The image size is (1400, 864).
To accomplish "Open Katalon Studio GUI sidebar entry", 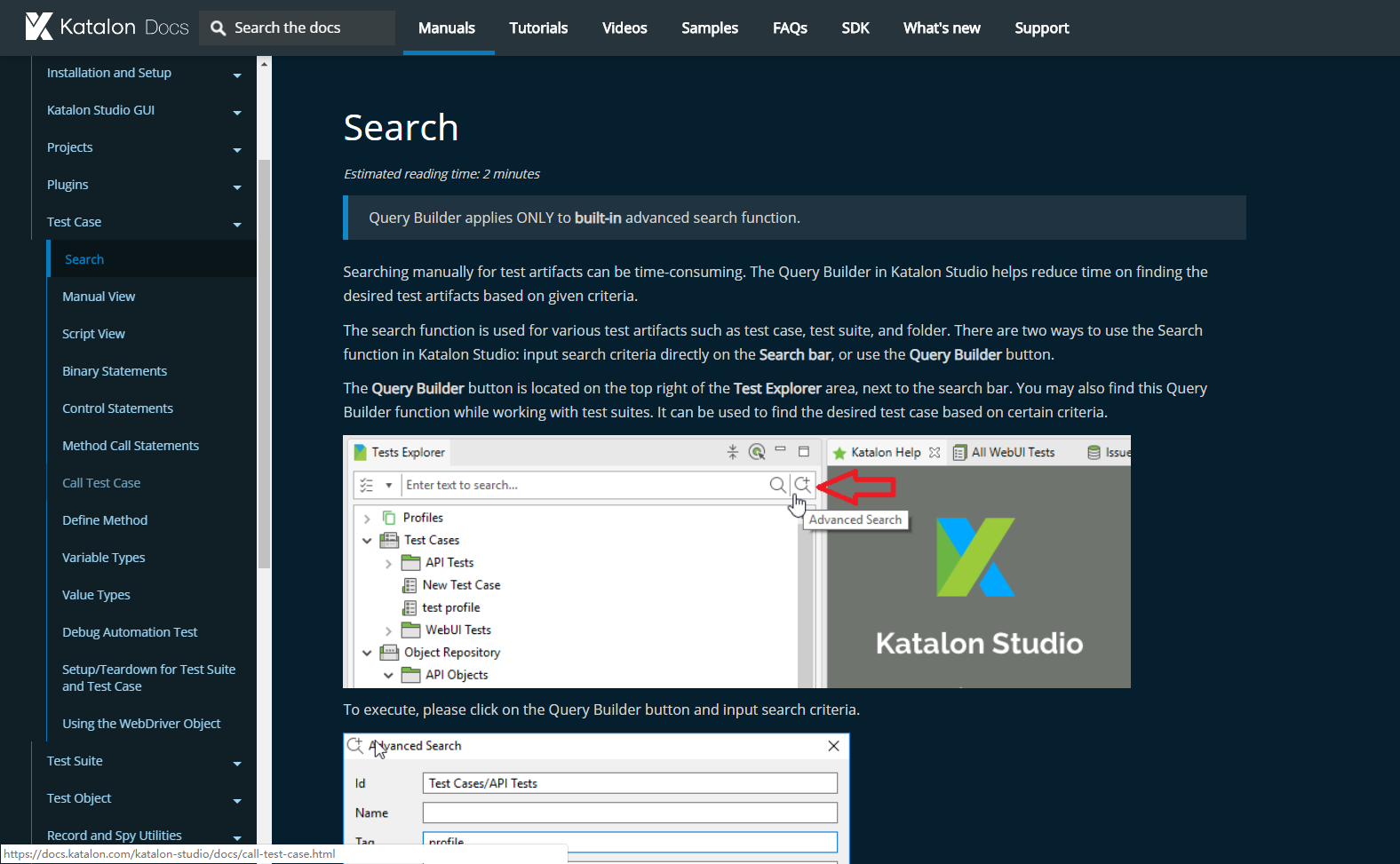I will click(100, 110).
